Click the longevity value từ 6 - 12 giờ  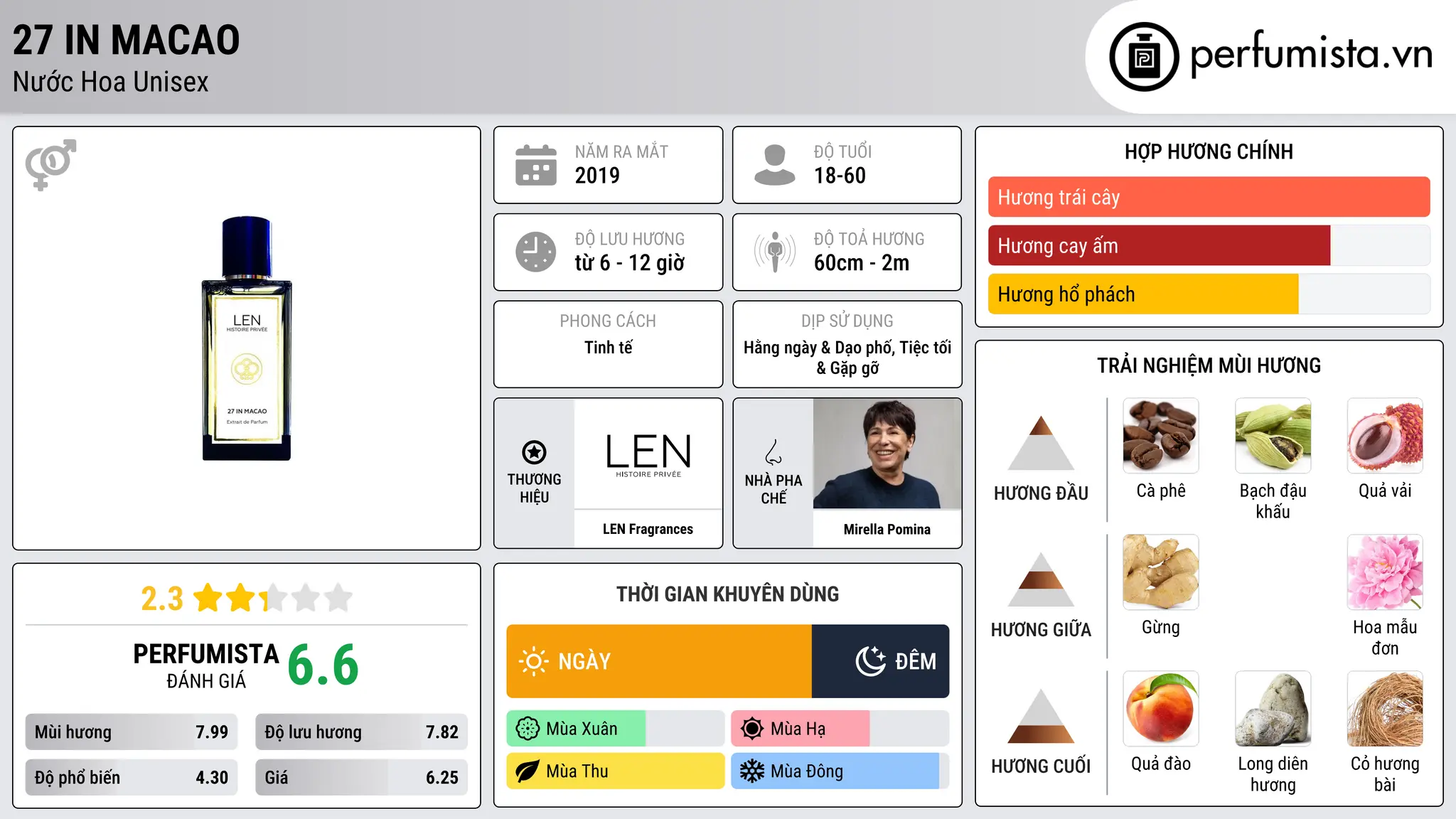630,263
